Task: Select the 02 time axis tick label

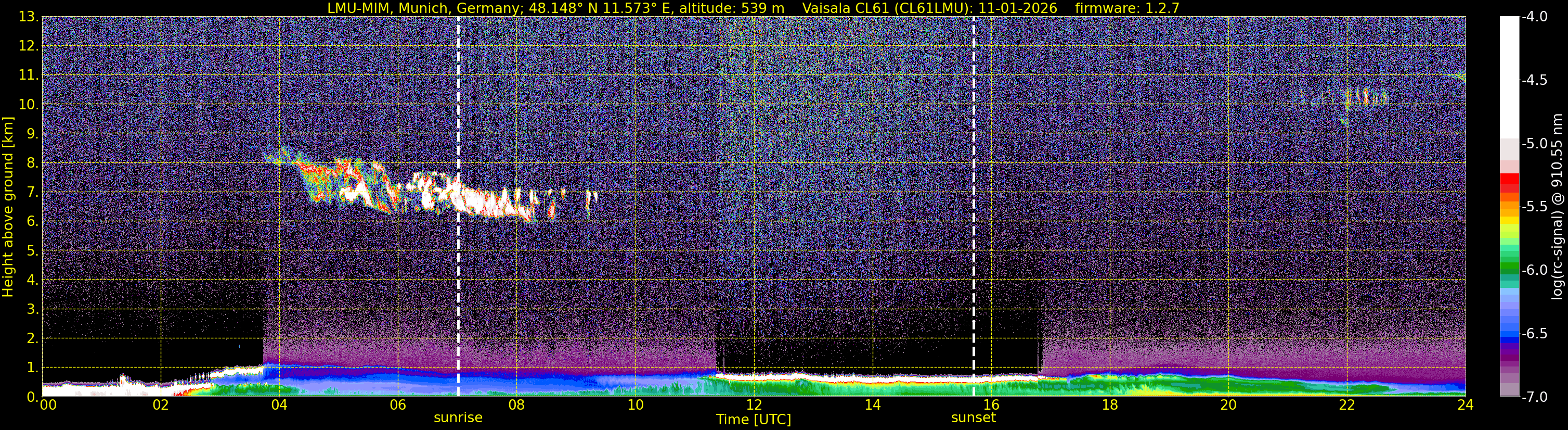Action: pos(161,405)
